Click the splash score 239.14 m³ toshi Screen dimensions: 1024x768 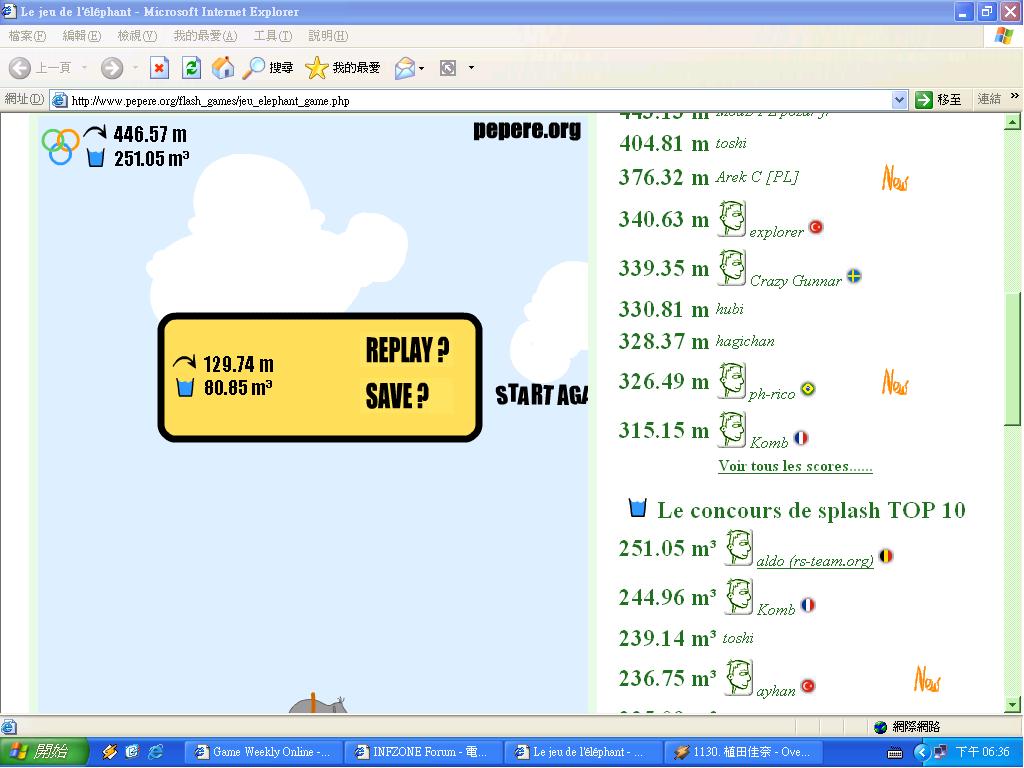tap(686, 637)
